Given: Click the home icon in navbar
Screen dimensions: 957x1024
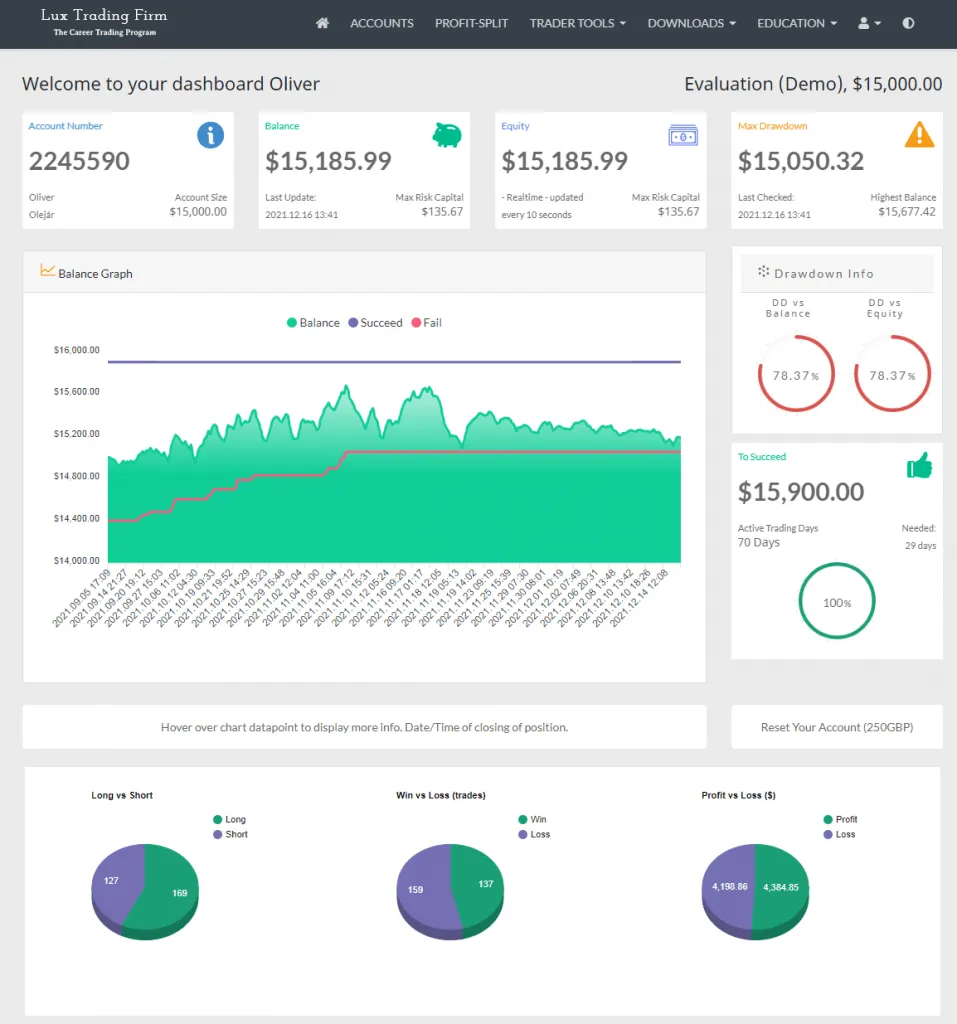Looking at the screenshot, I should 322,23.
